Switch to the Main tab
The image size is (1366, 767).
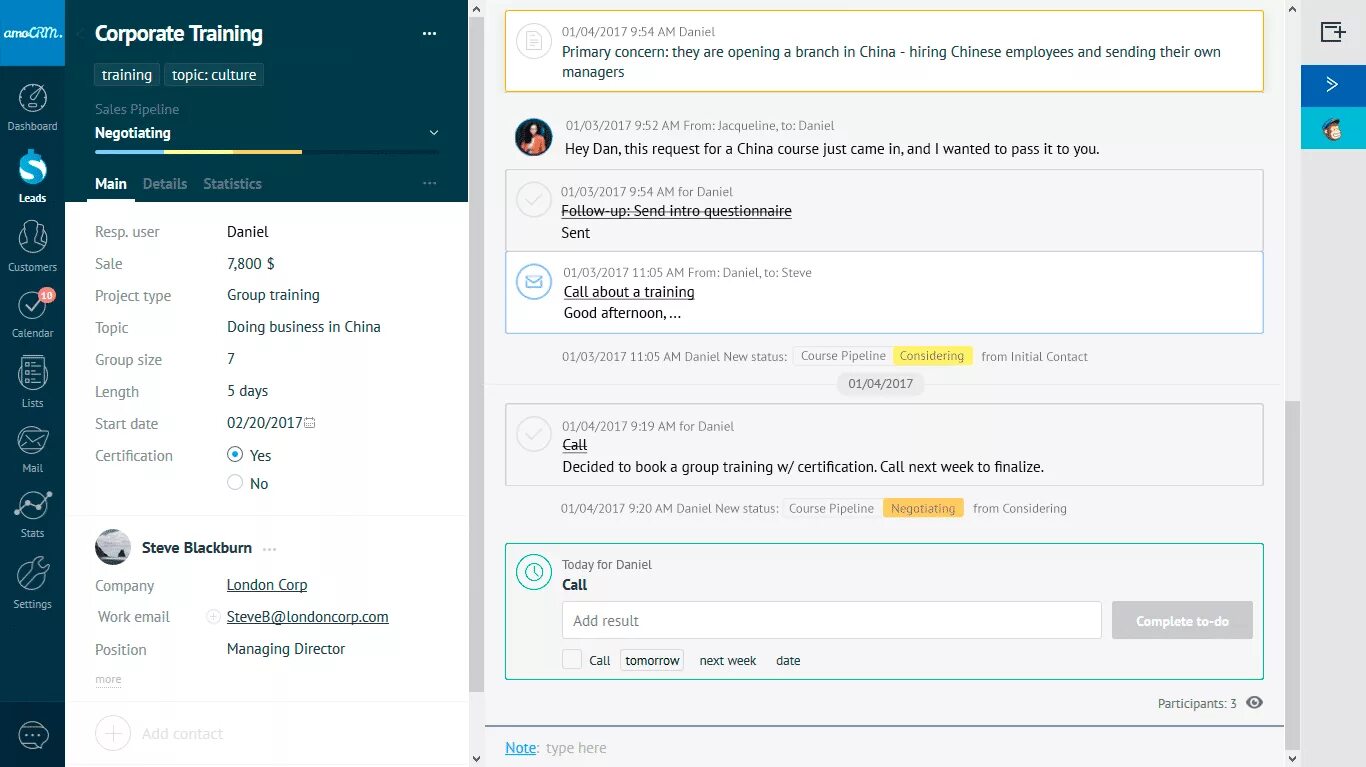[111, 184]
